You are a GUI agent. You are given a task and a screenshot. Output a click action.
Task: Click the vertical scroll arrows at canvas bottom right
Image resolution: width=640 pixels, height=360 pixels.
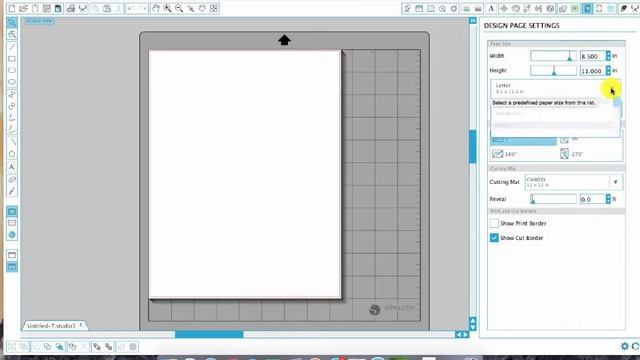473,324
